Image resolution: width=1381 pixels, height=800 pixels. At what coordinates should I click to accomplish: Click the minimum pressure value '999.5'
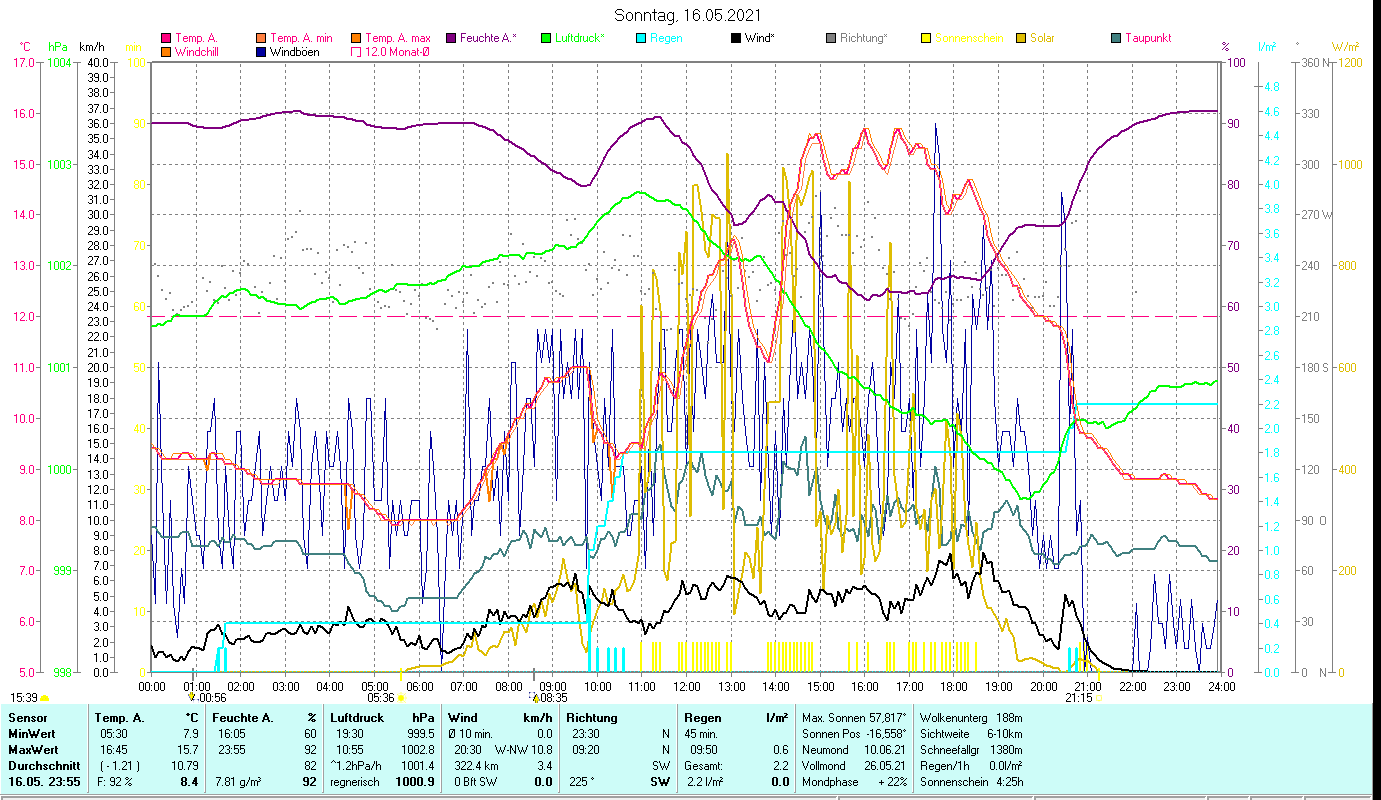(421, 733)
